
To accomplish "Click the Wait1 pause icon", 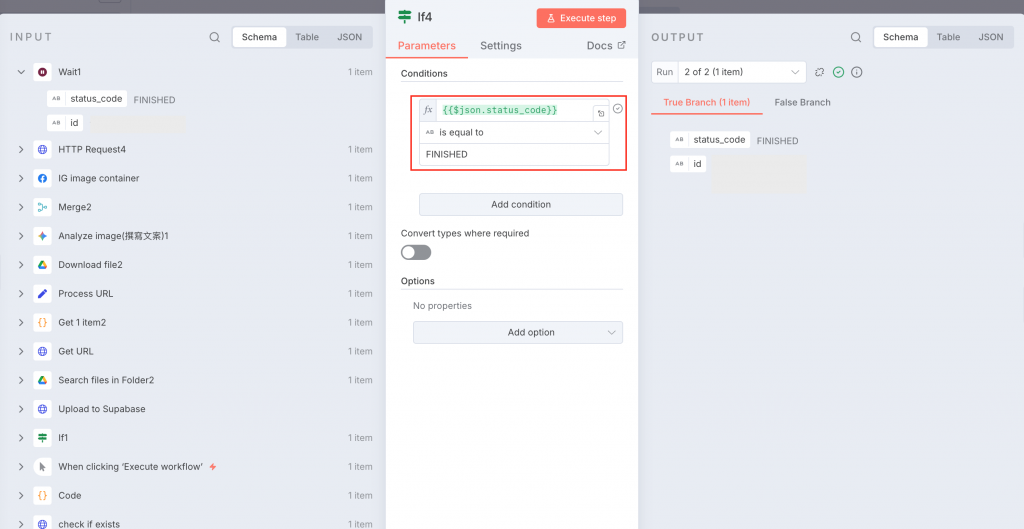I will [42, 72].
